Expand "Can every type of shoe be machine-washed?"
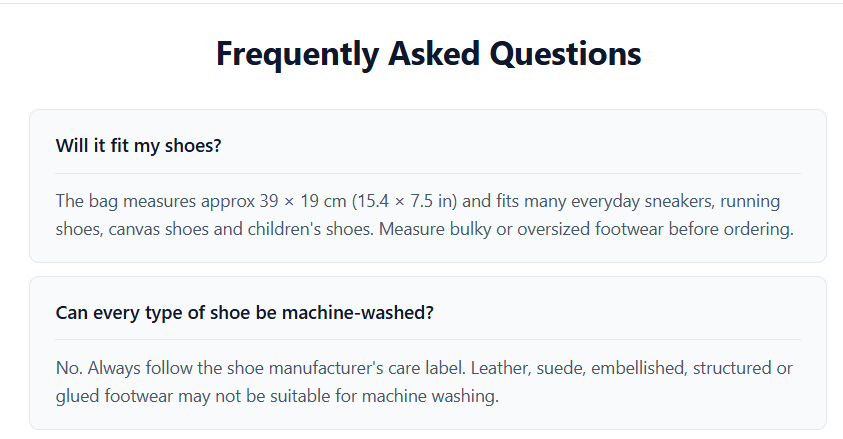The height and width of the screenshot is (439, 843). pyautogui.click(x=244, y=313)
